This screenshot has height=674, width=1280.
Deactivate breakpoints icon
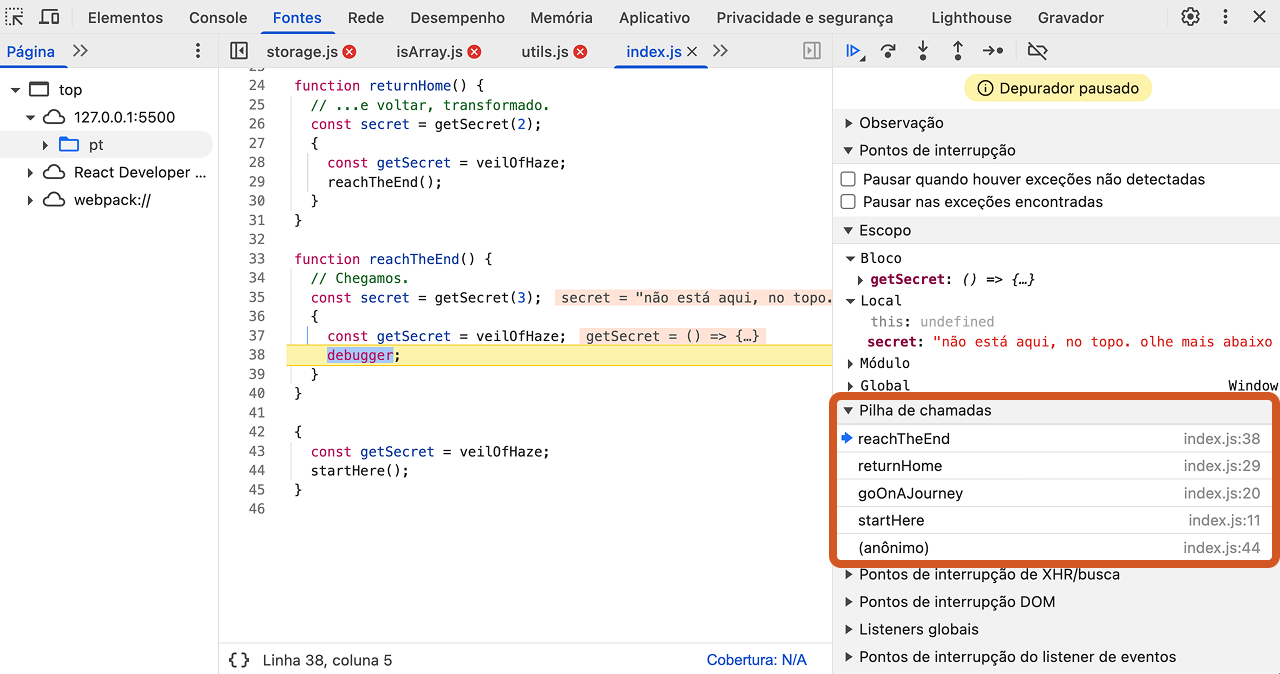tap(1038, 51)
